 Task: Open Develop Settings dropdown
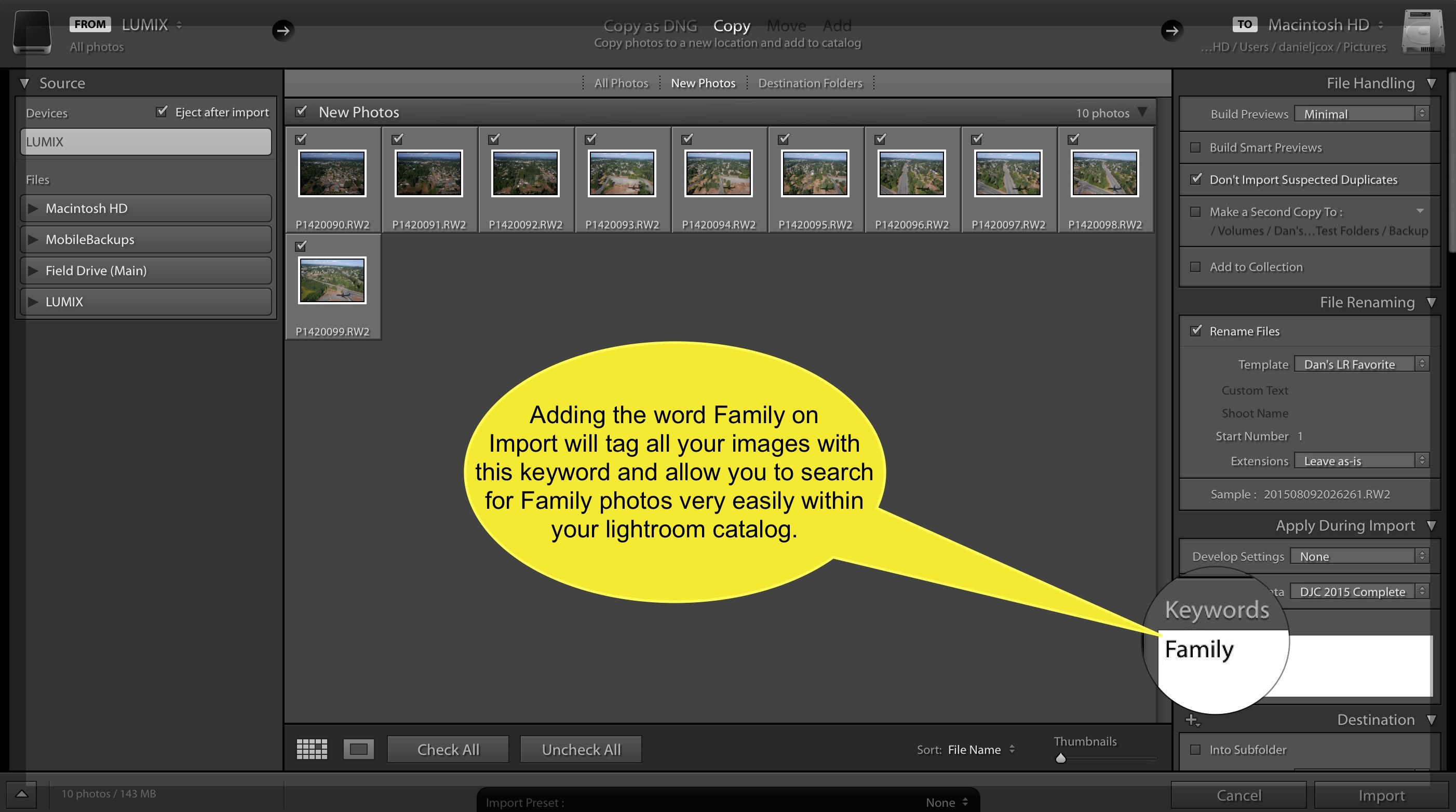[1359, 556]
